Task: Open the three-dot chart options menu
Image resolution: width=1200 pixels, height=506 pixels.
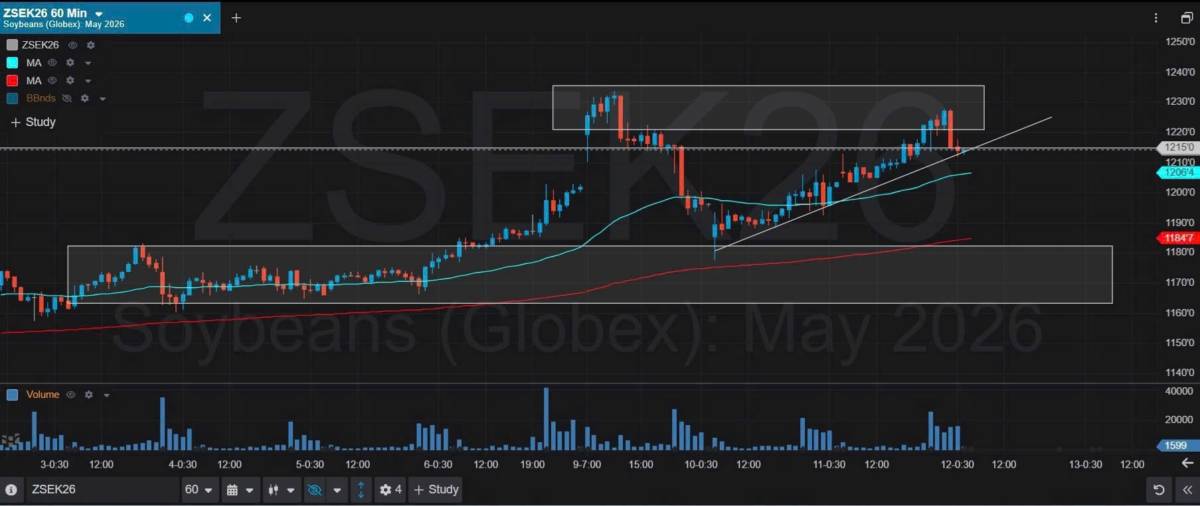Action: 1157,18
